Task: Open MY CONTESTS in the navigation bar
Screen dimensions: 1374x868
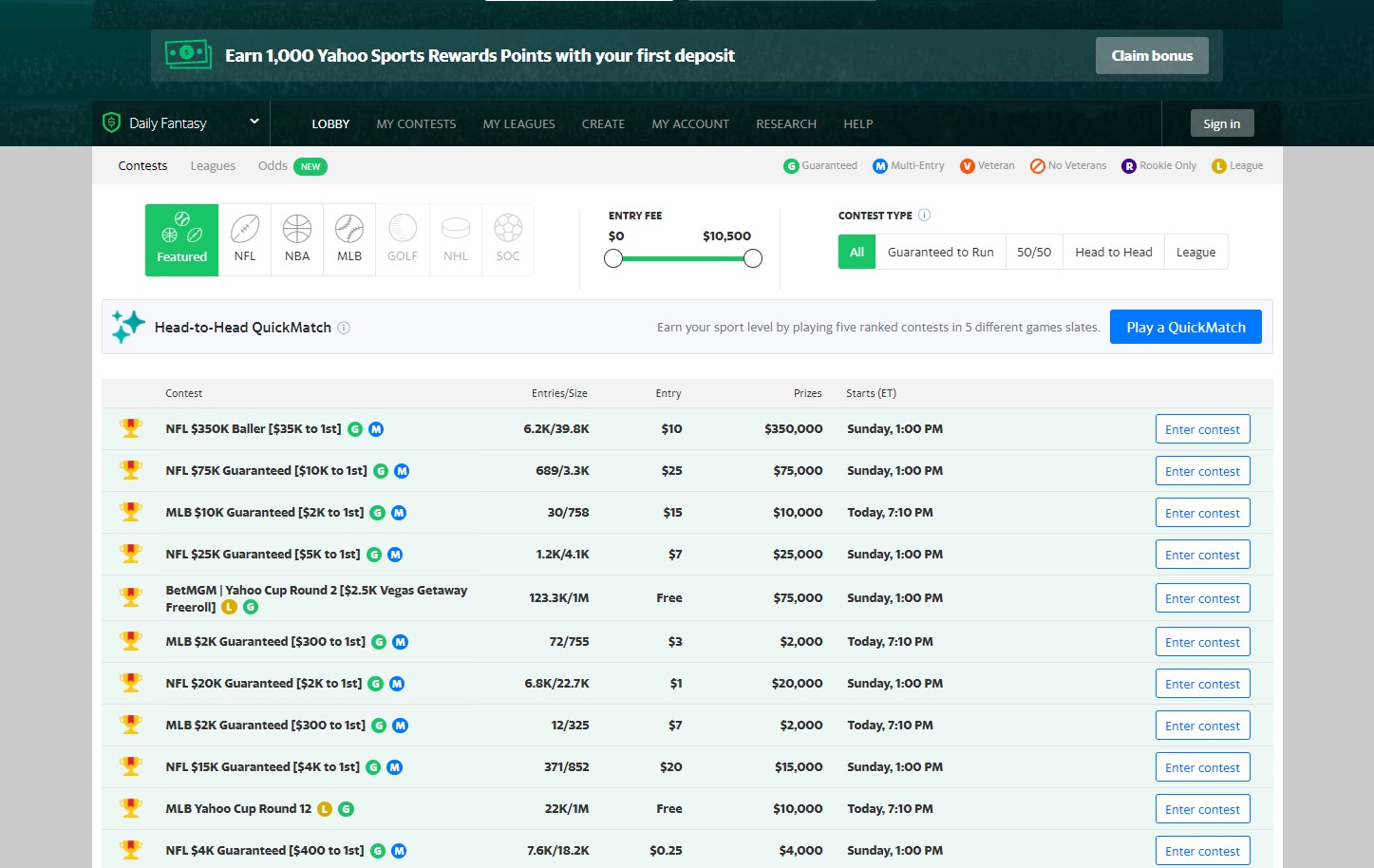Action: tap(416, 123)
